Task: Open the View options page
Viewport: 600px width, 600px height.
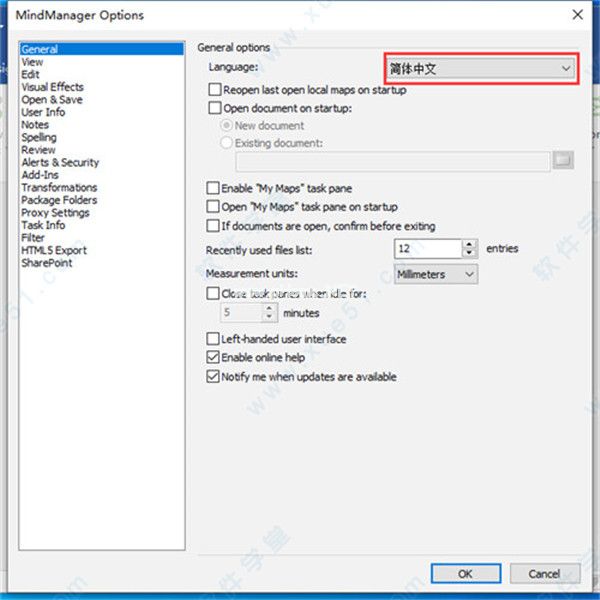Action: [32, 62]
